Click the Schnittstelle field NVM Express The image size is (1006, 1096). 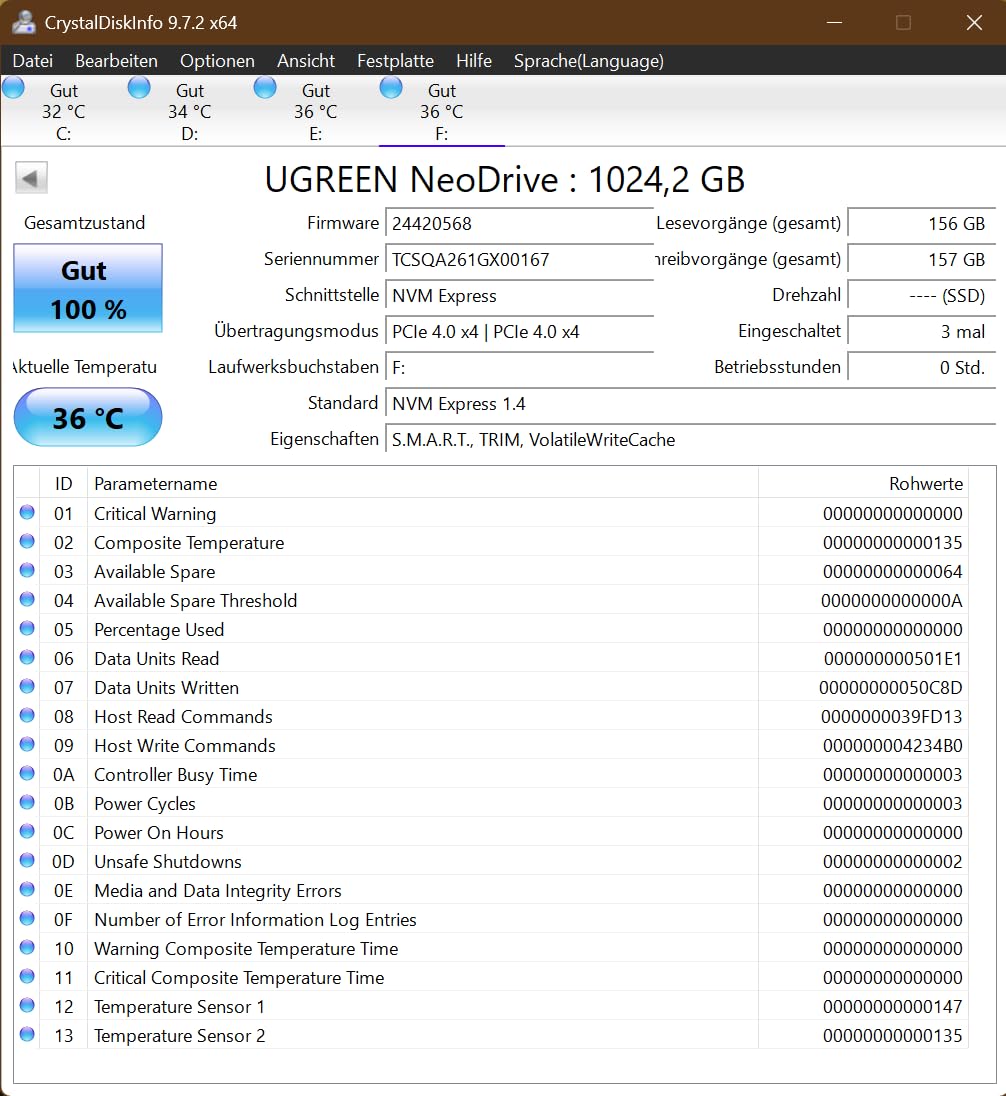click(x=519, y=296)
